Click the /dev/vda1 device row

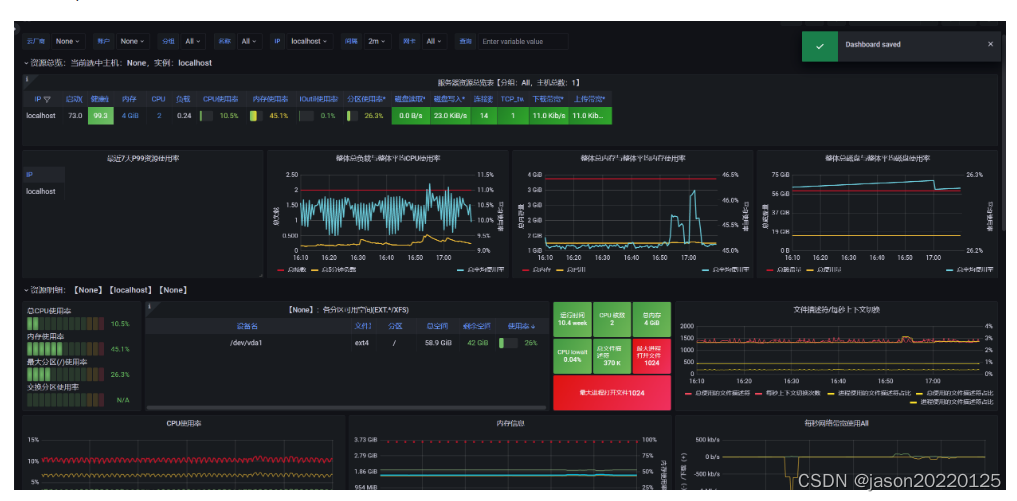[245, 342]
